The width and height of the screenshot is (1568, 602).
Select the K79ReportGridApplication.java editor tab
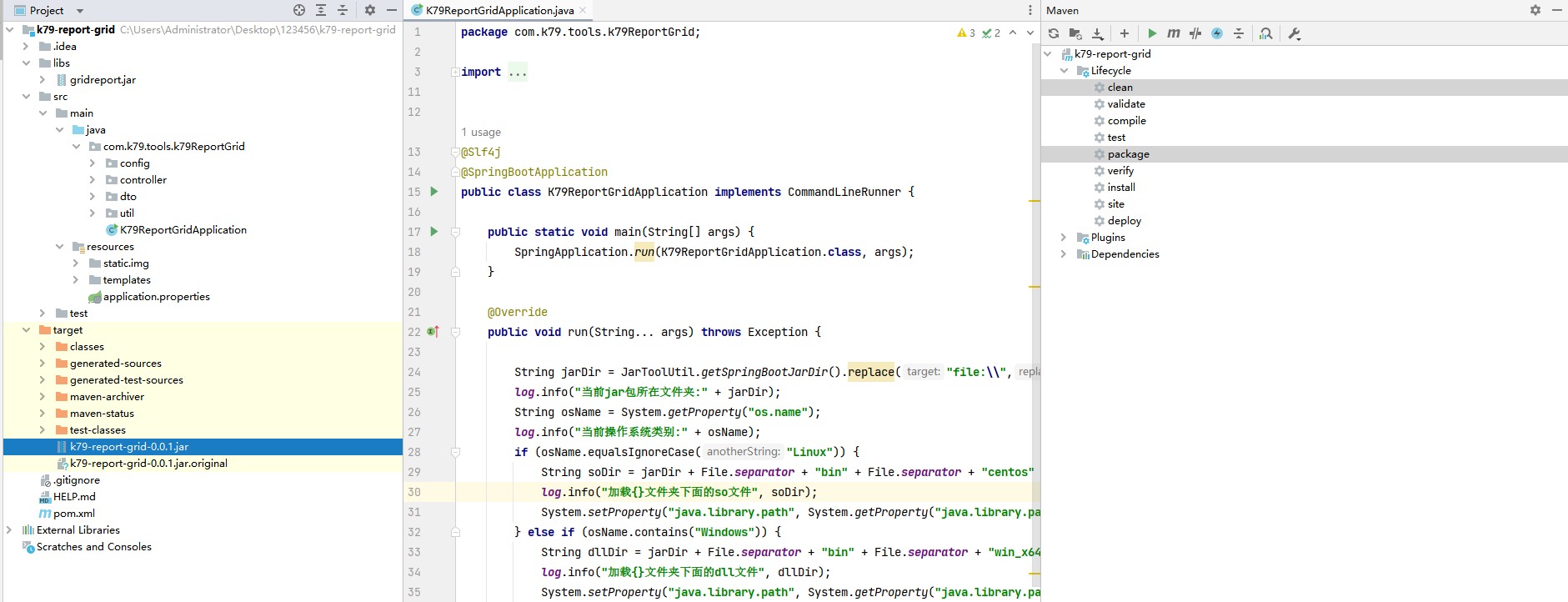pyautogui.click(x=498, y=11)
